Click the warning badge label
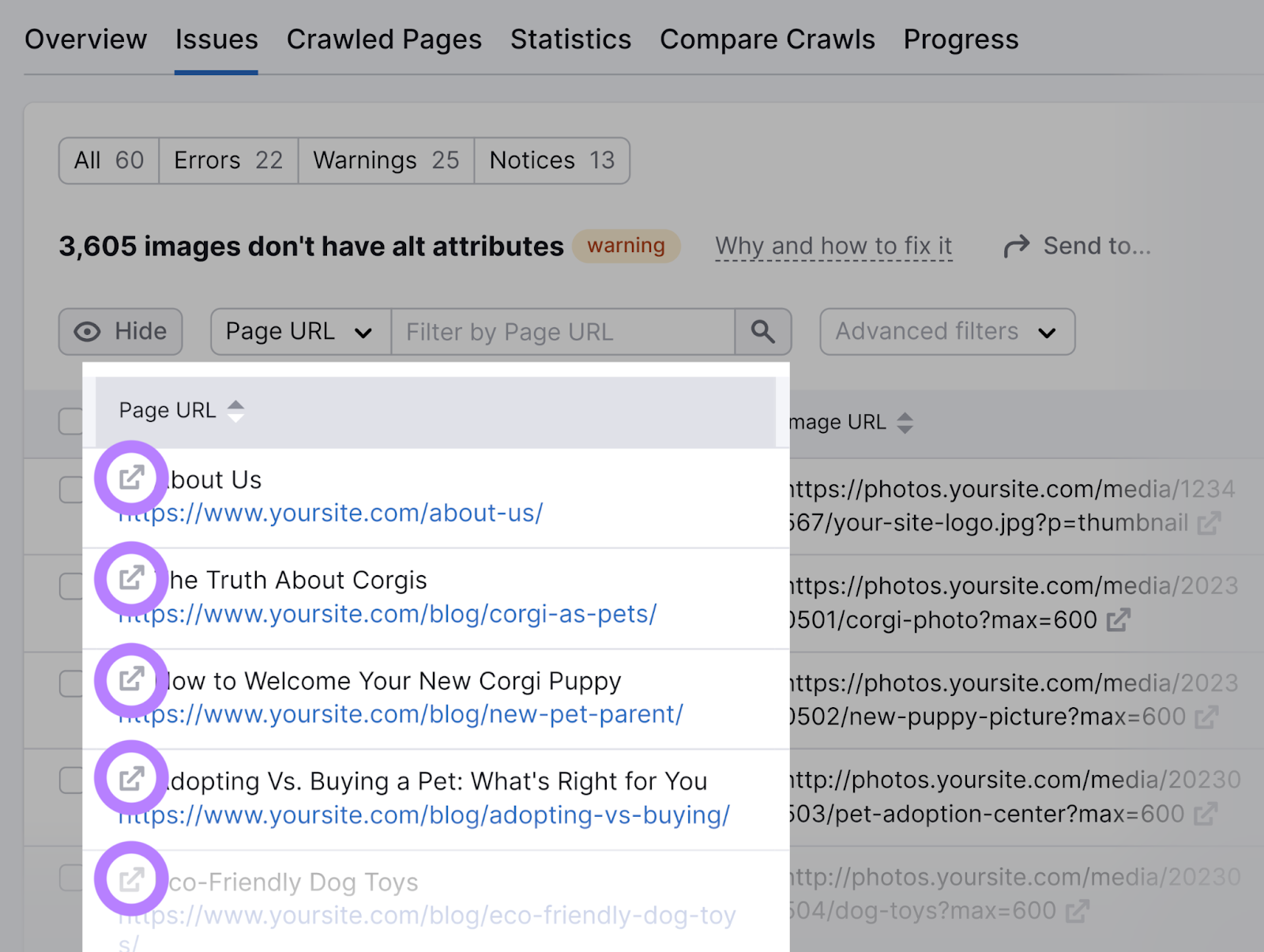1264x952 pixels. (626, 246)
